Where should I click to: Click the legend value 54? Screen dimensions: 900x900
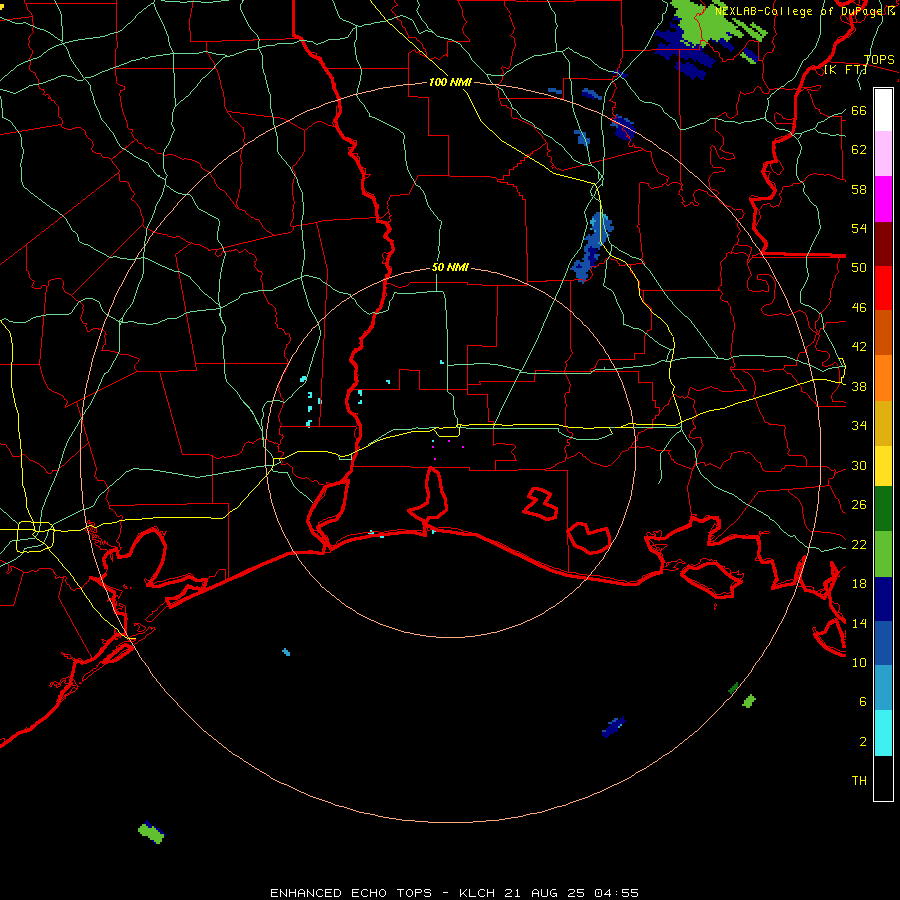click(859, 228)
